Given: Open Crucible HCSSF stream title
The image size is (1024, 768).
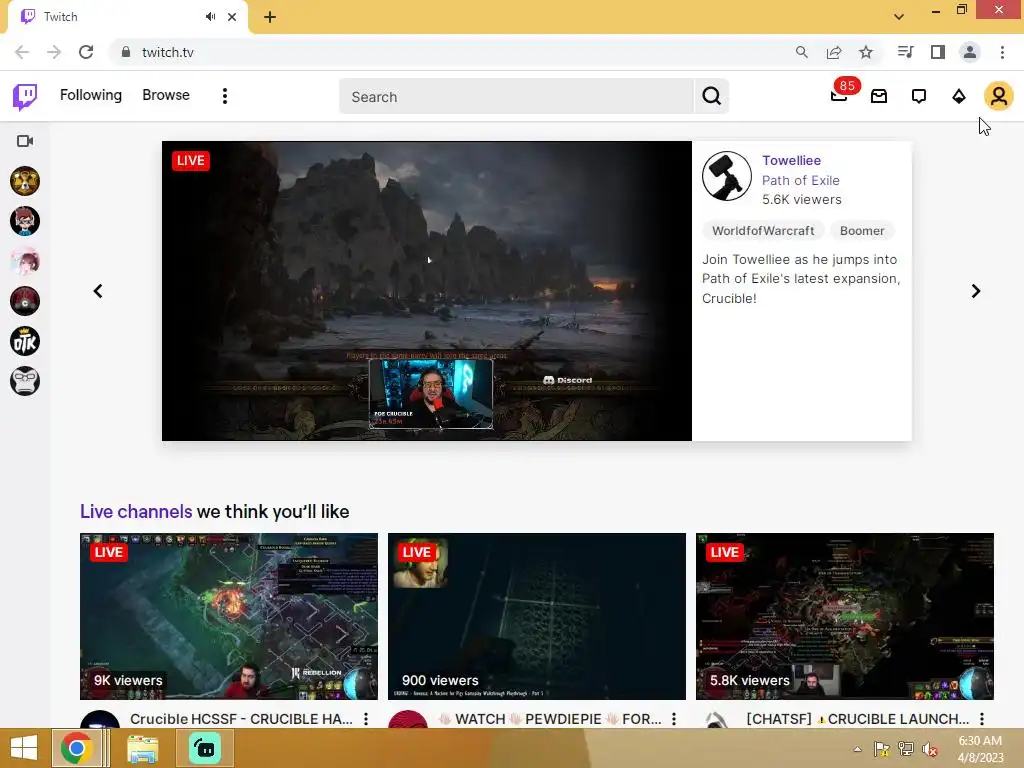Looking at the screenshot, I should 241,719.
